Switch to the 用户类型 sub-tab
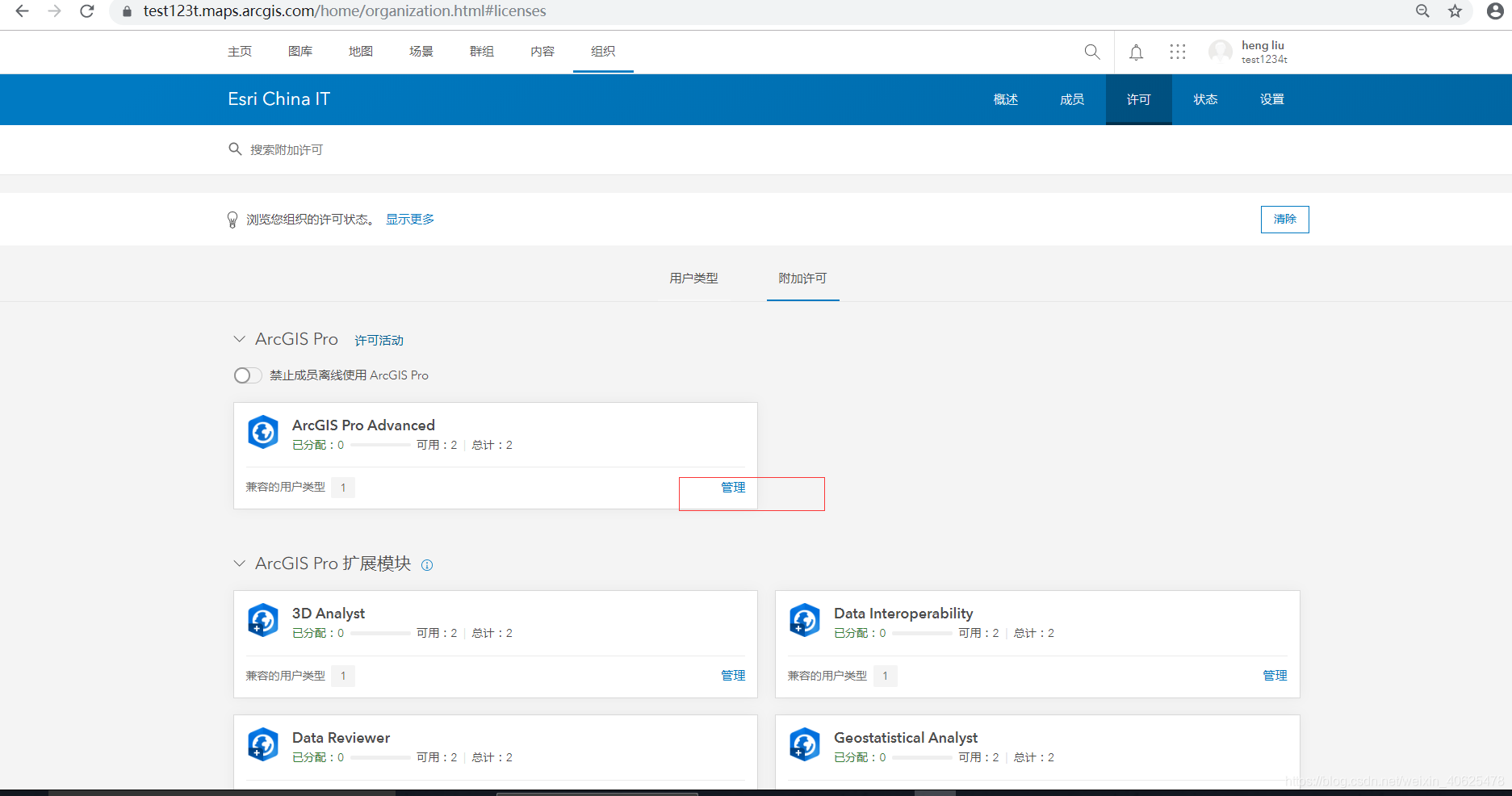Viewport: 1512px width, 796px height. point(693,279)
